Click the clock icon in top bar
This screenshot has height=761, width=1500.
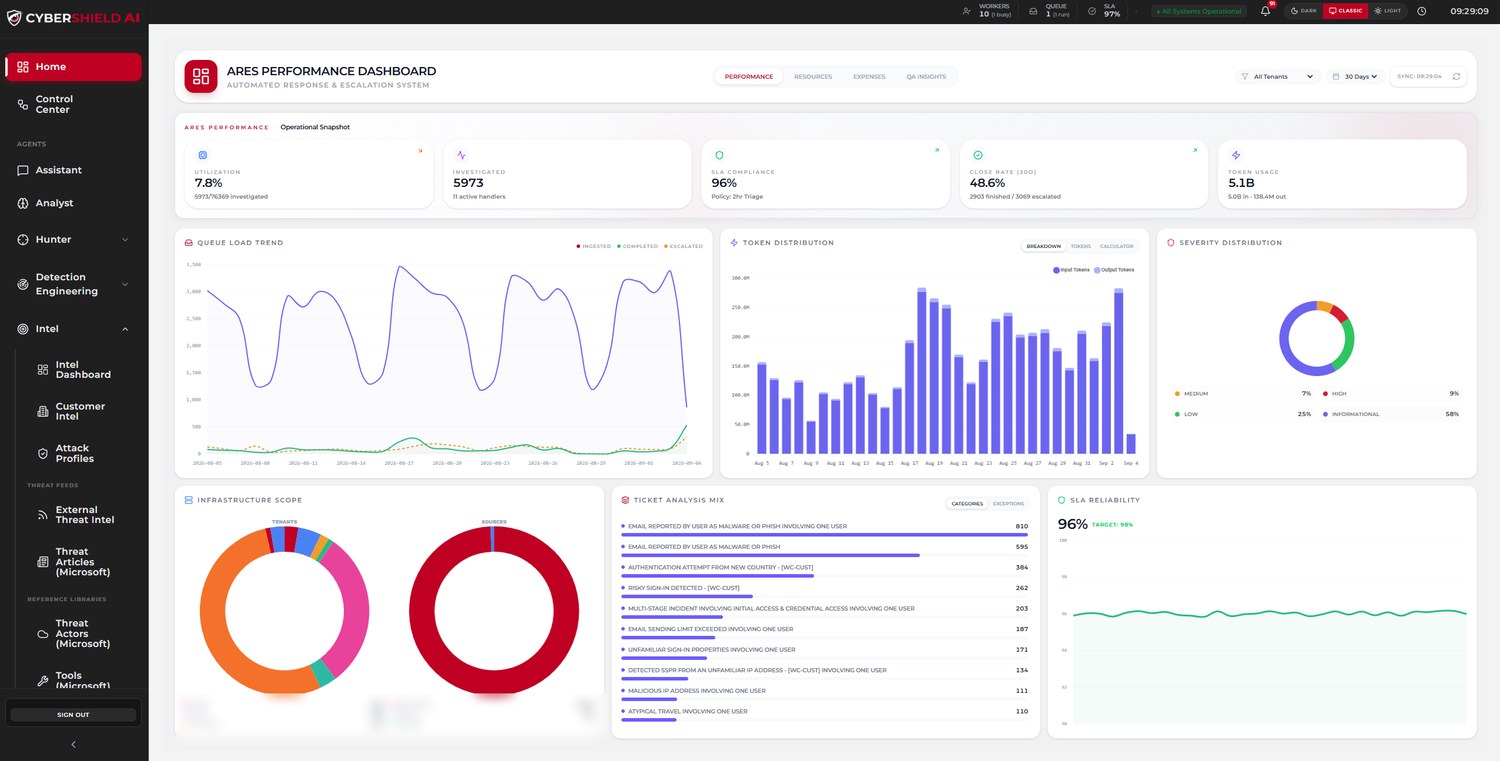tap(1422, 11)
